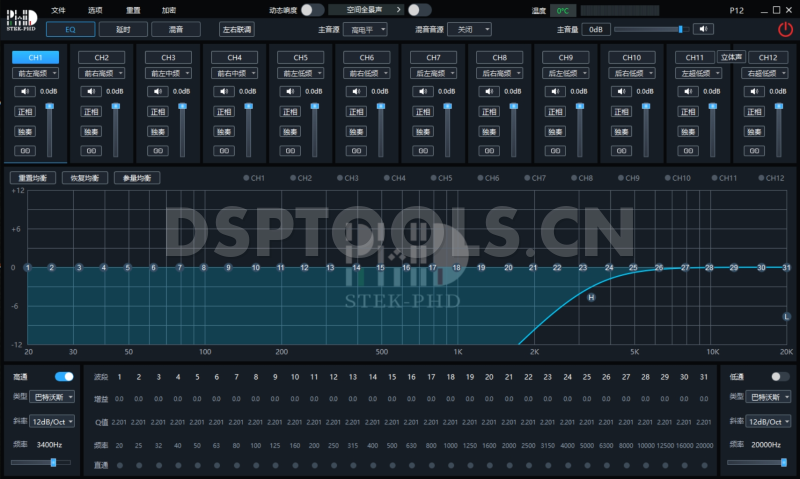Open the 主音源 dropdown showing 高电平
The height and width of the screenshot is (479, 800).
pyautogui.click(x=365, y=30)
